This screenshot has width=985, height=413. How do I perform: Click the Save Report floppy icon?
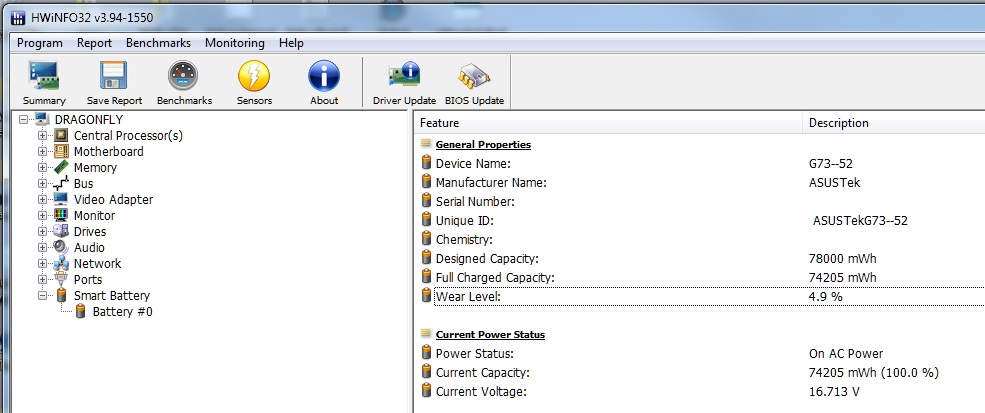tap(114, 76)
